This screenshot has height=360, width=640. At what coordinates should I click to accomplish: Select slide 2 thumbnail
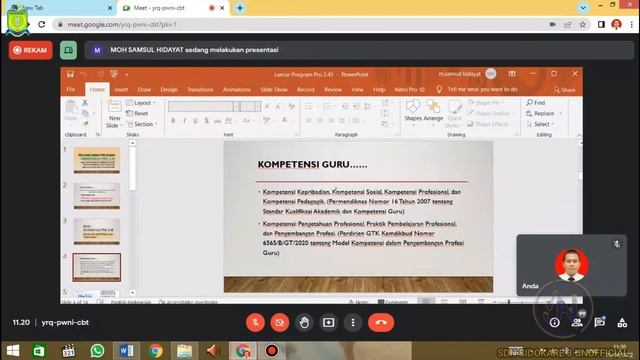coord(97,196)
